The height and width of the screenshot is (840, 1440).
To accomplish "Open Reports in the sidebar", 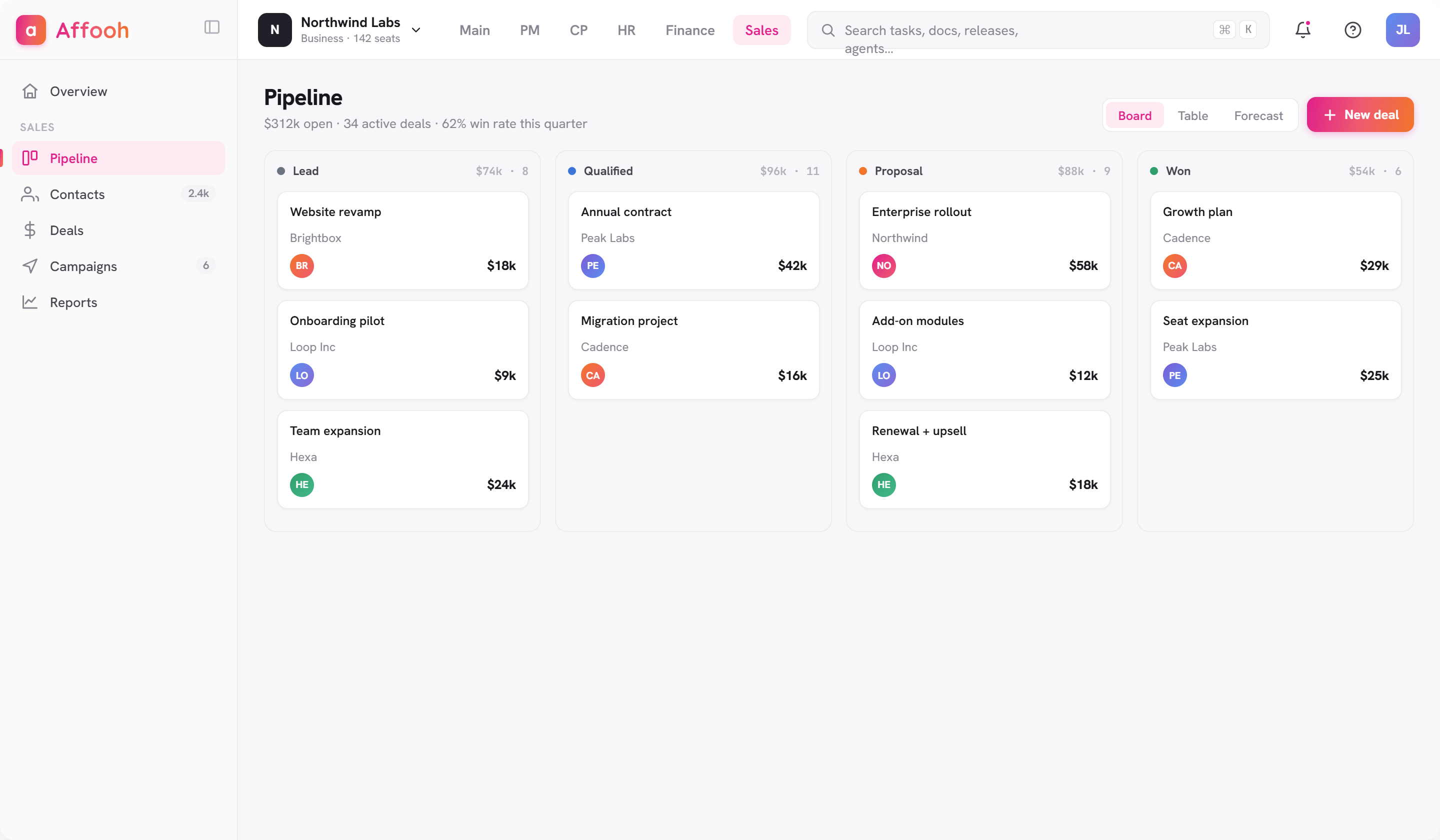I will pos(118,302).
